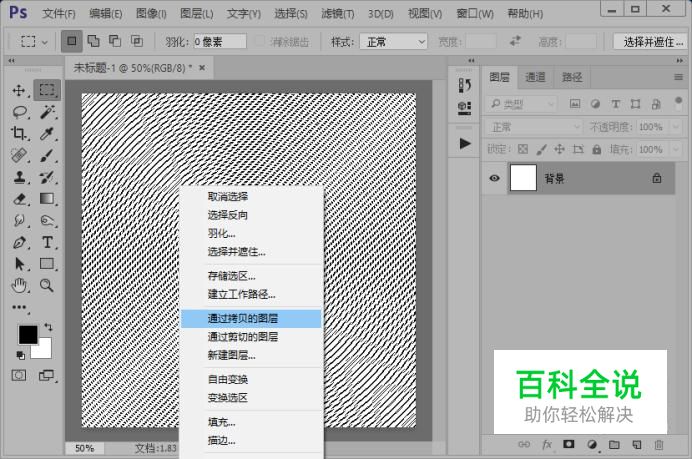
Task: Open the layer blend mode 正常 dropdown
Action: (534, 127)
